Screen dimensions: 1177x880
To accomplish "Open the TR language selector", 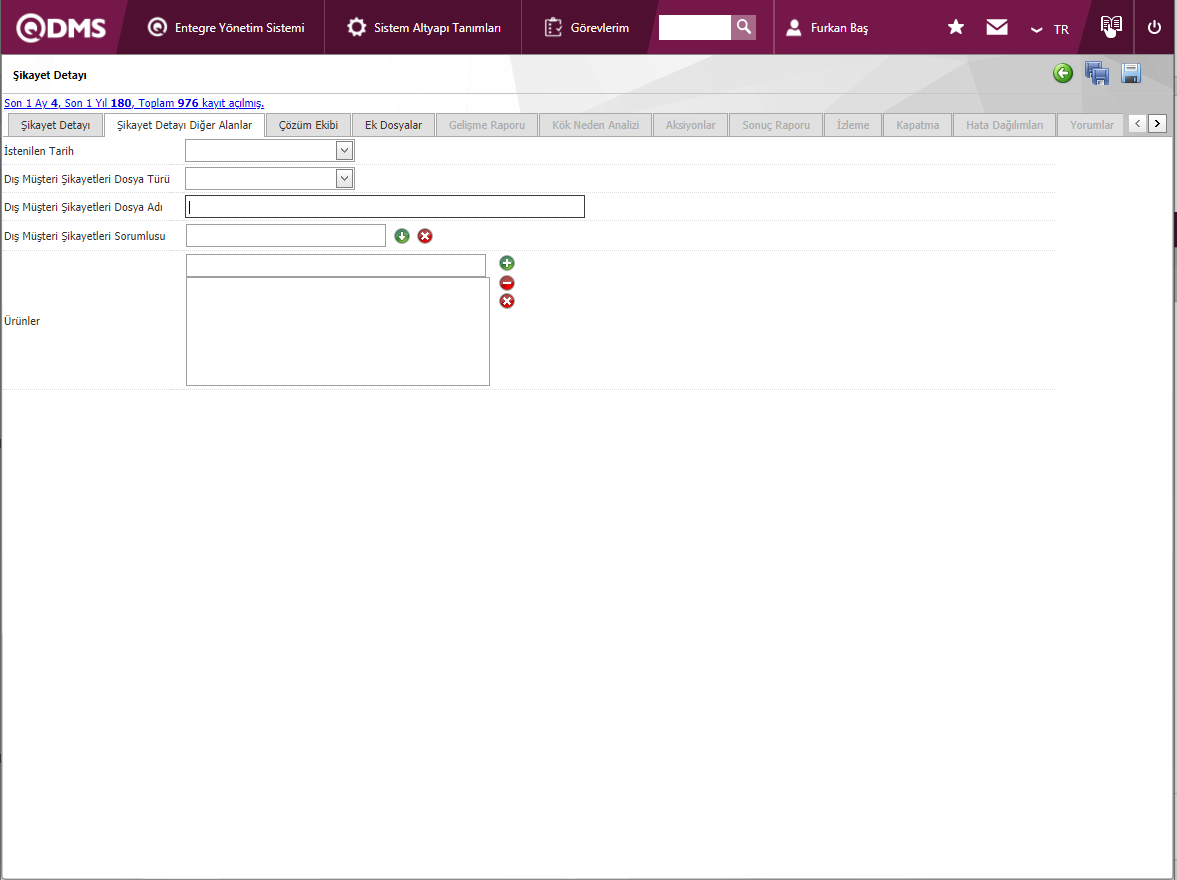I will click(1051, 29).
